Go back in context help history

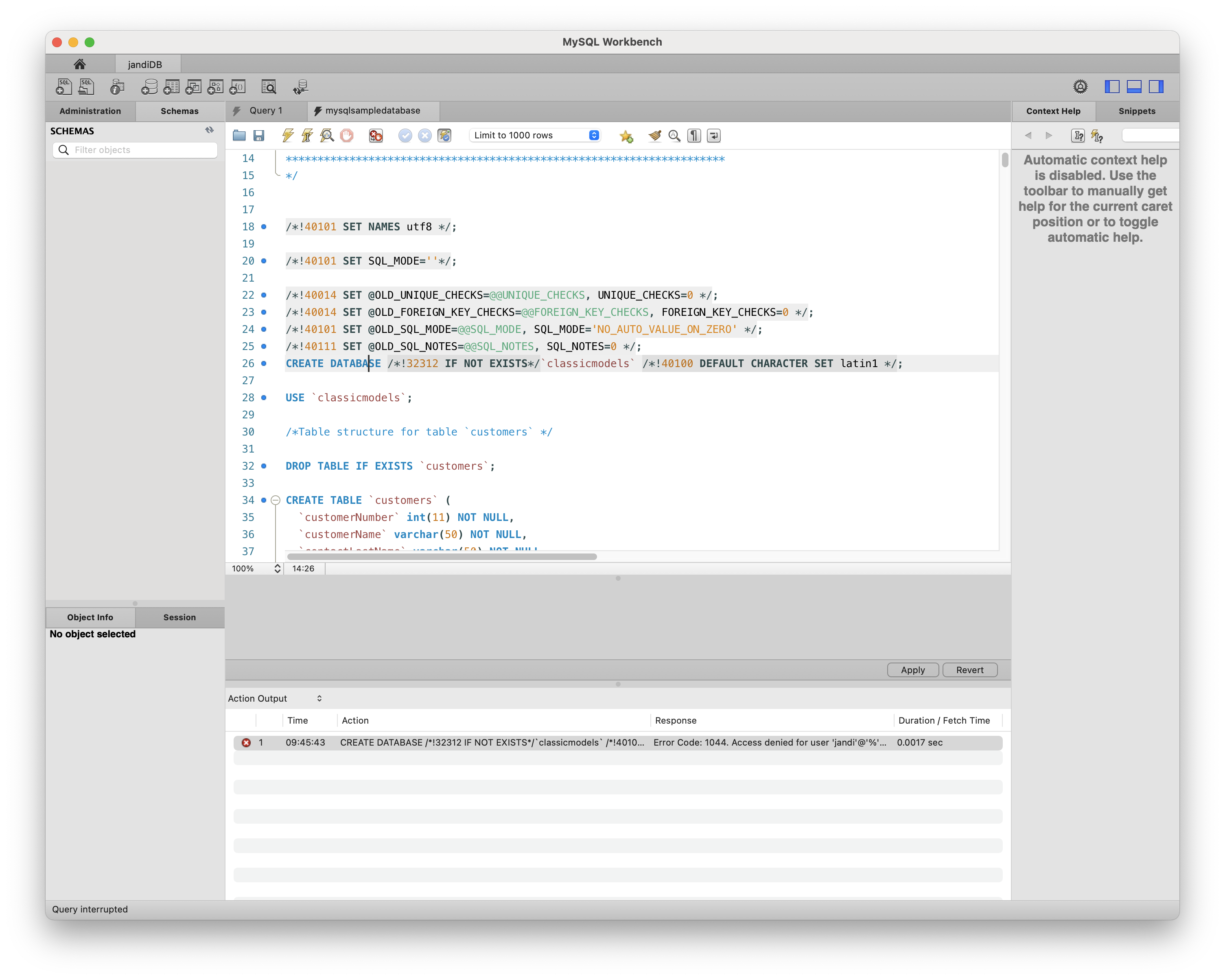point(1028,136)
